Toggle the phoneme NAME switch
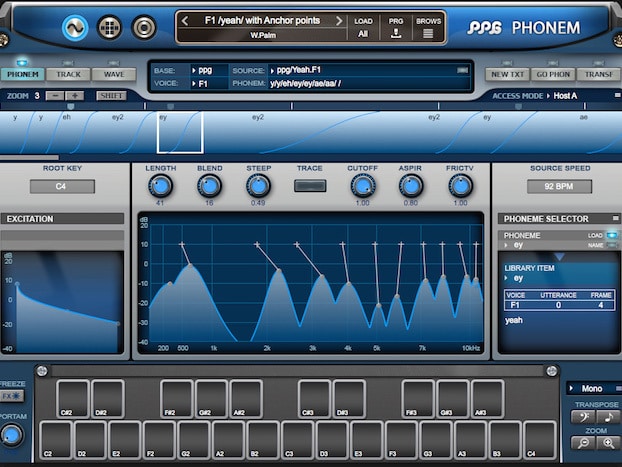The width and height of the screenshot is (622, 467). pos(612,245)
